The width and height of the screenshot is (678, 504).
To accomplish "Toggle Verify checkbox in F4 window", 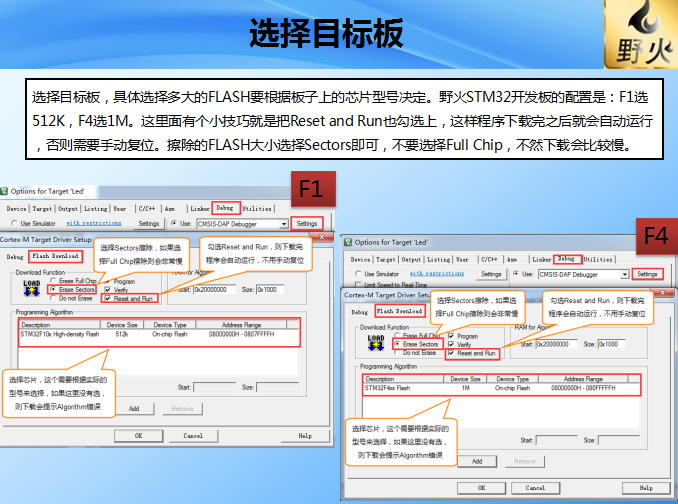I will (x=451, y=345).
